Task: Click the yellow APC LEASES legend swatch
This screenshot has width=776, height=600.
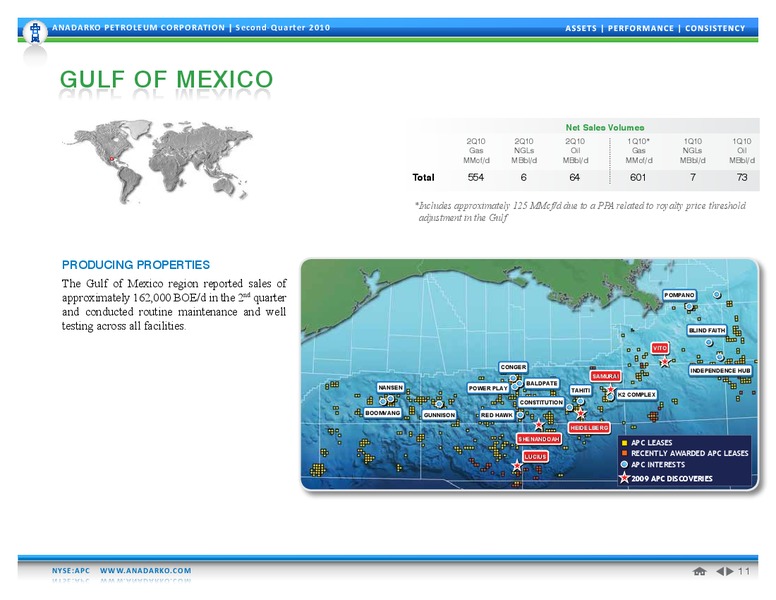Action: pyautogui.click(x=625, y=443)
